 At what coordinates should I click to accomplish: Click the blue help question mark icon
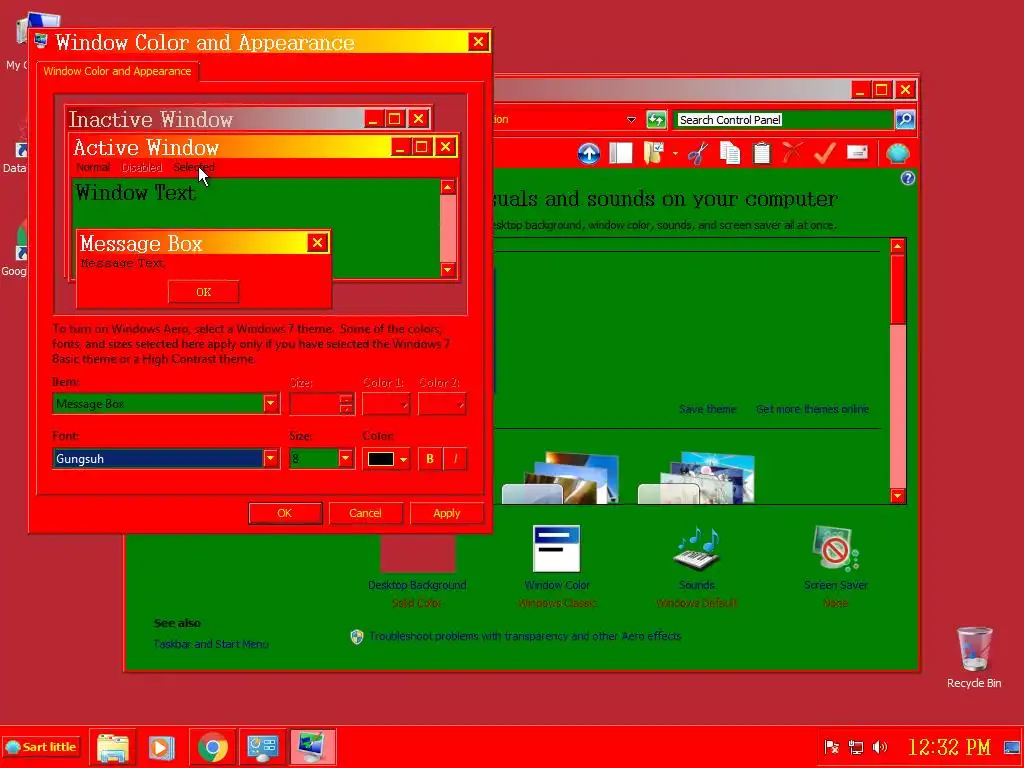(x=907, y=178)
